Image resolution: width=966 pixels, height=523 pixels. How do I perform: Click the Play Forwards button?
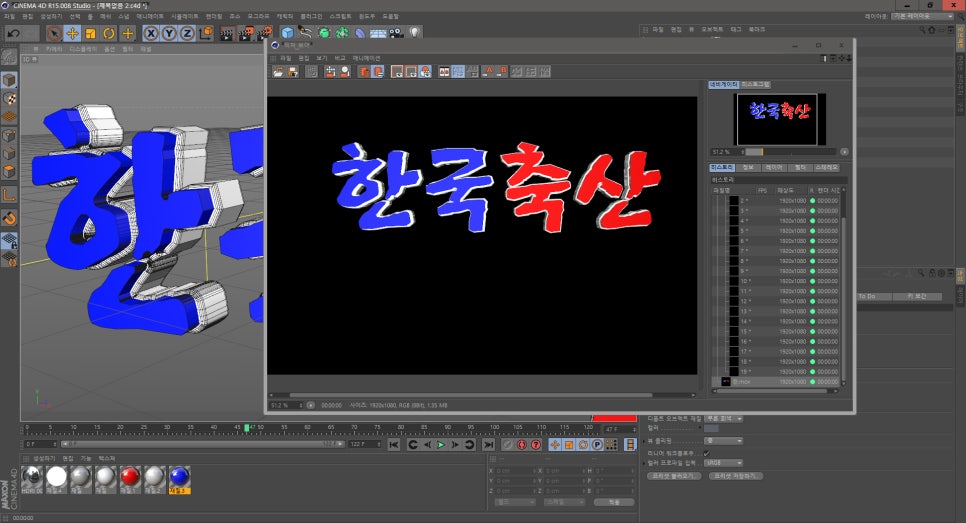click(x=441, y=444)
